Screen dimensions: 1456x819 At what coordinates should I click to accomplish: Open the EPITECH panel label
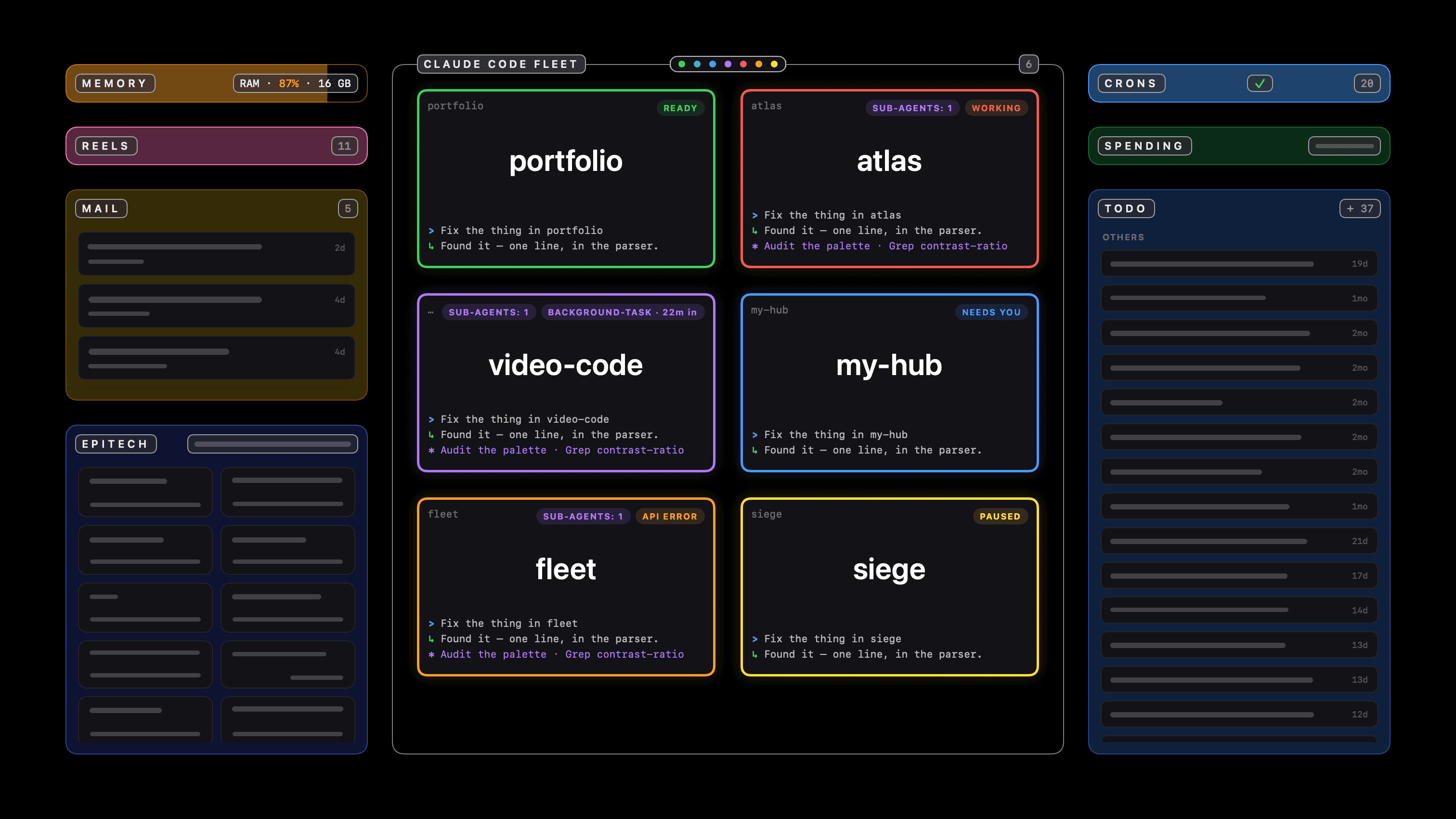point(116,444)
